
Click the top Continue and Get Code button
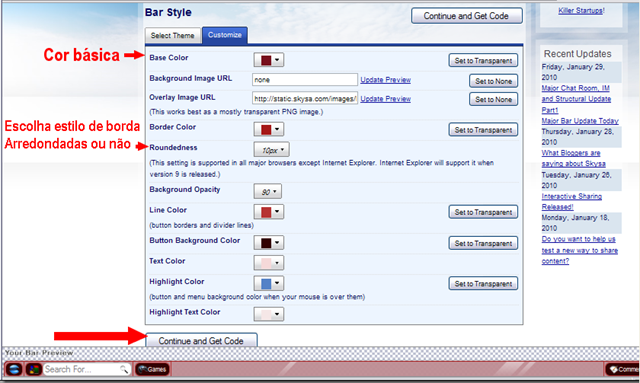[x=467, y=16]
